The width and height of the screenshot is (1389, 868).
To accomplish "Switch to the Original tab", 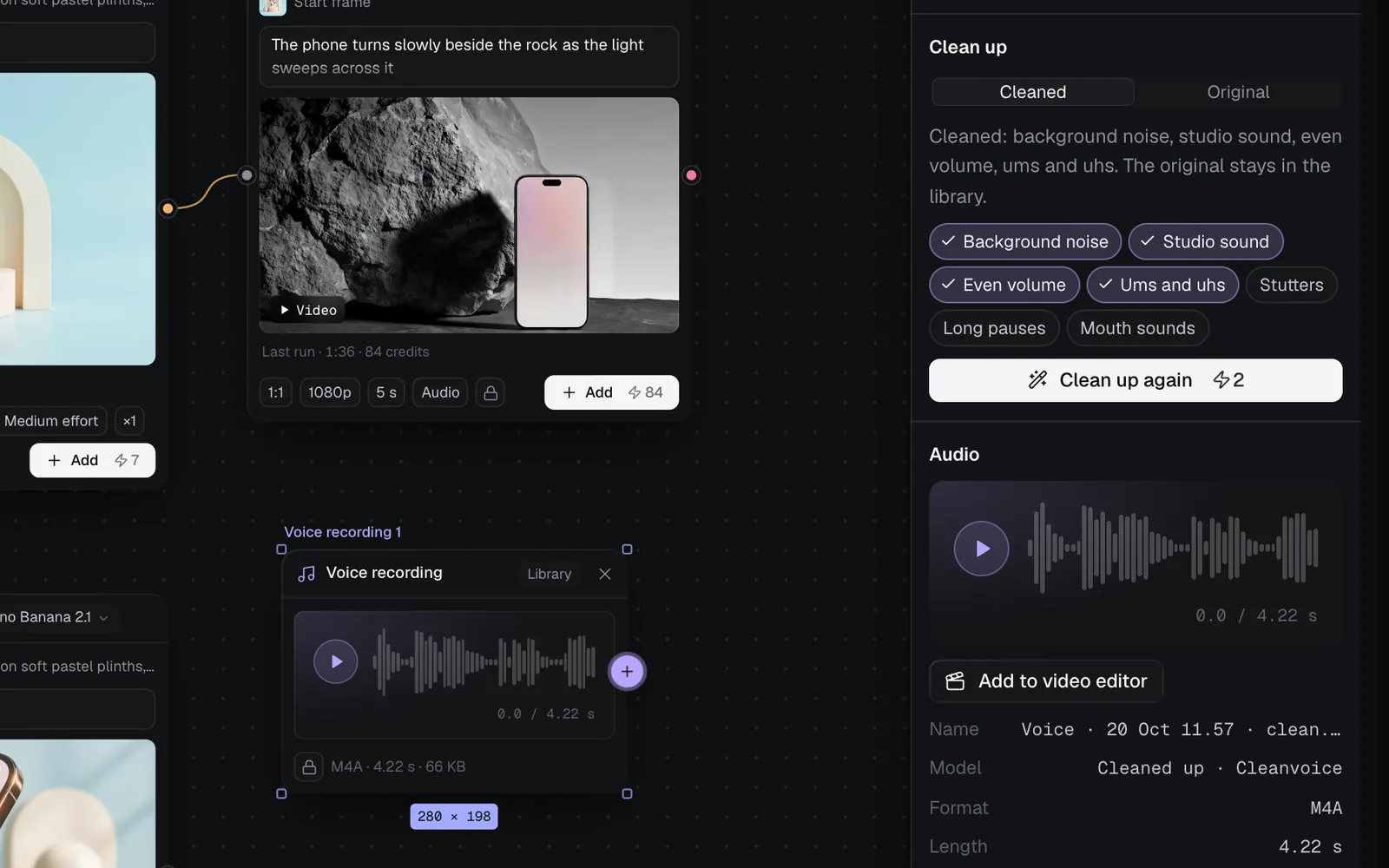I will [x=1238, y=92].
